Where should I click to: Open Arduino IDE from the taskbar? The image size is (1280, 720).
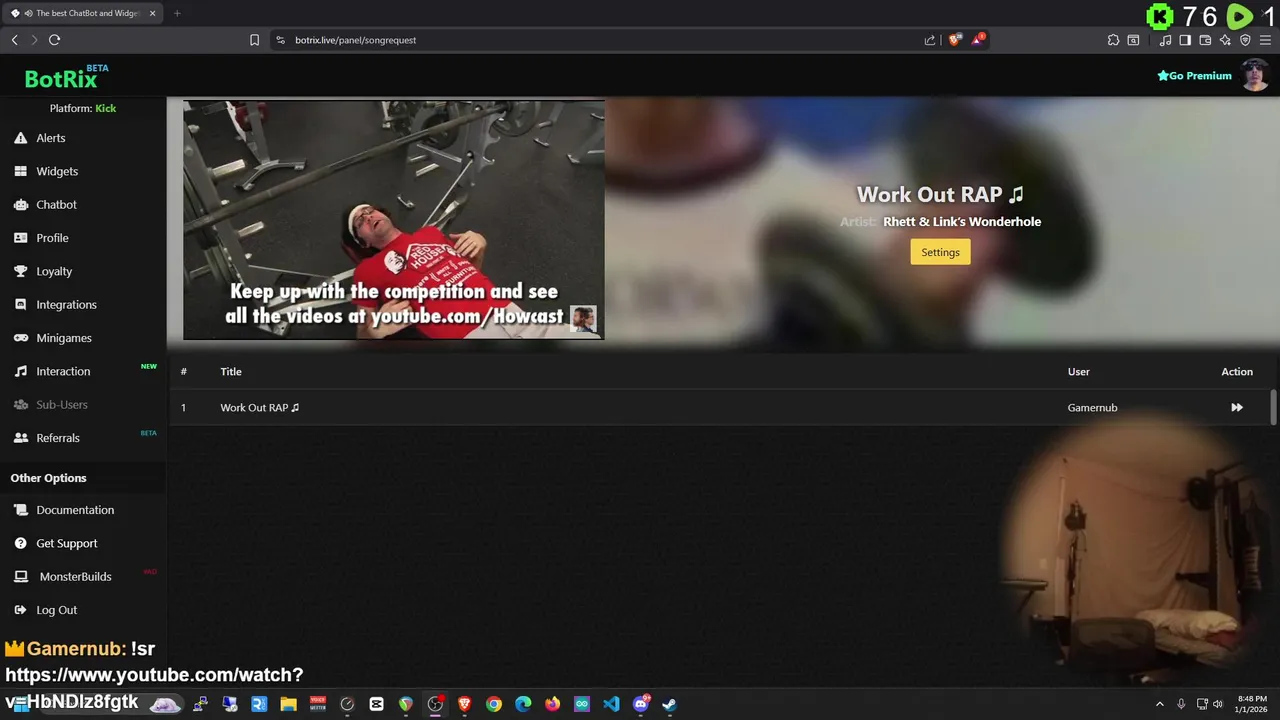click(x=582, y=704)
